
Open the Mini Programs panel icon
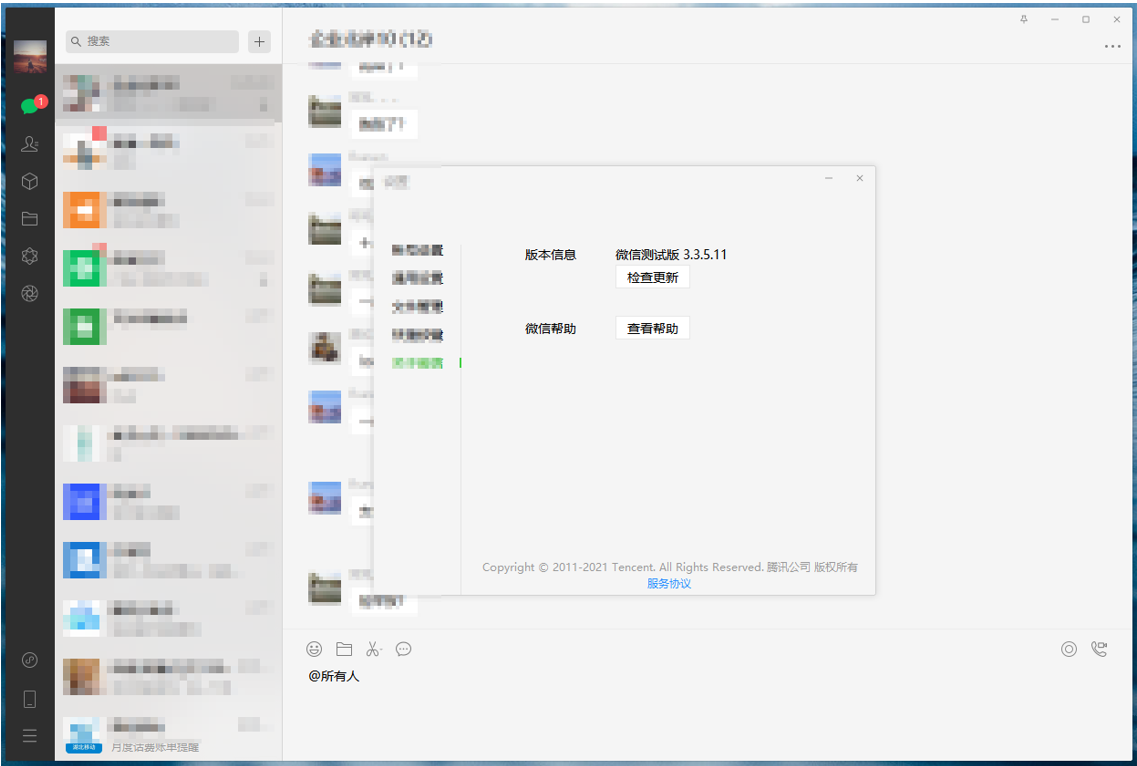point(30,660)
